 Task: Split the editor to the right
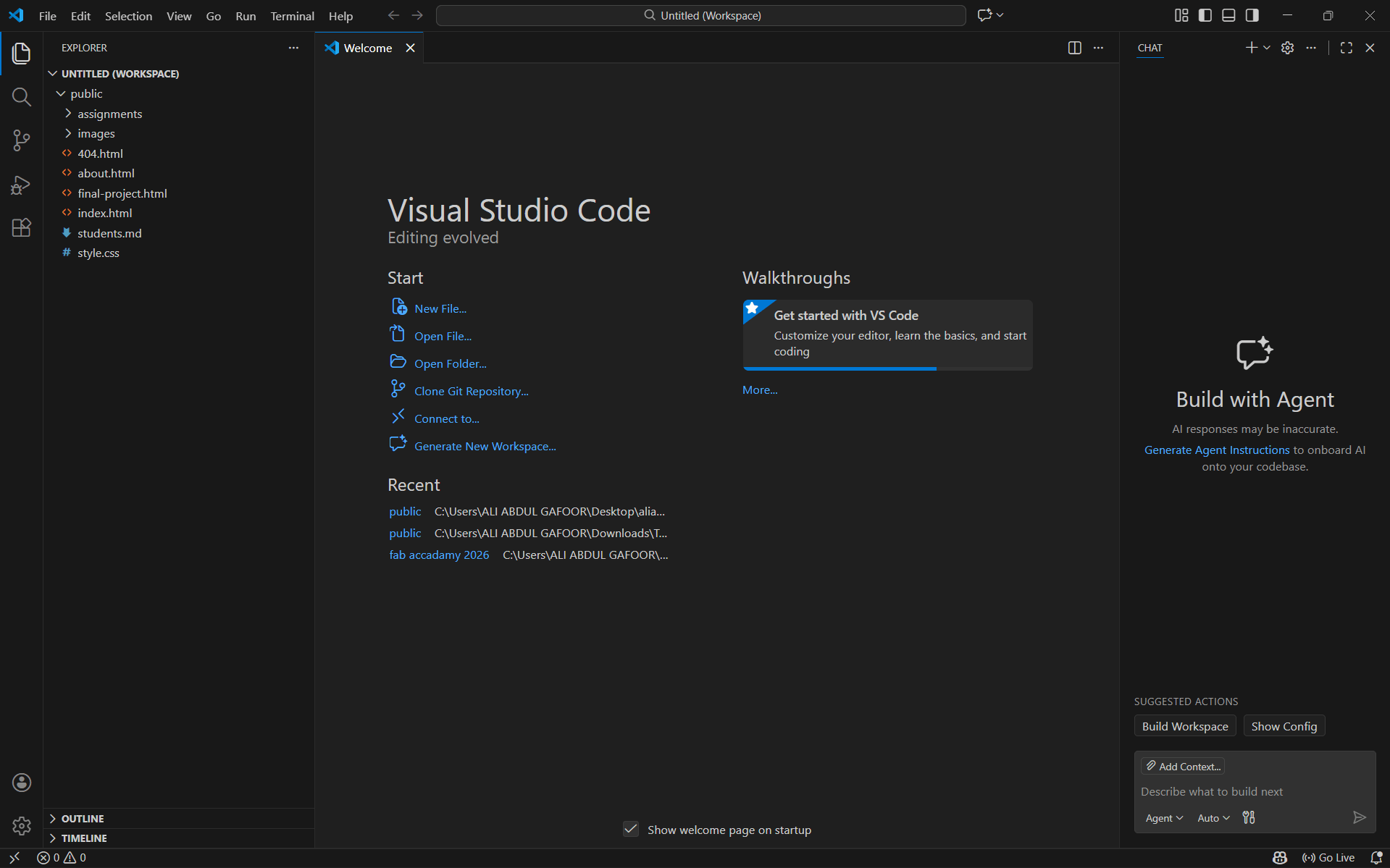[1075, 48]
